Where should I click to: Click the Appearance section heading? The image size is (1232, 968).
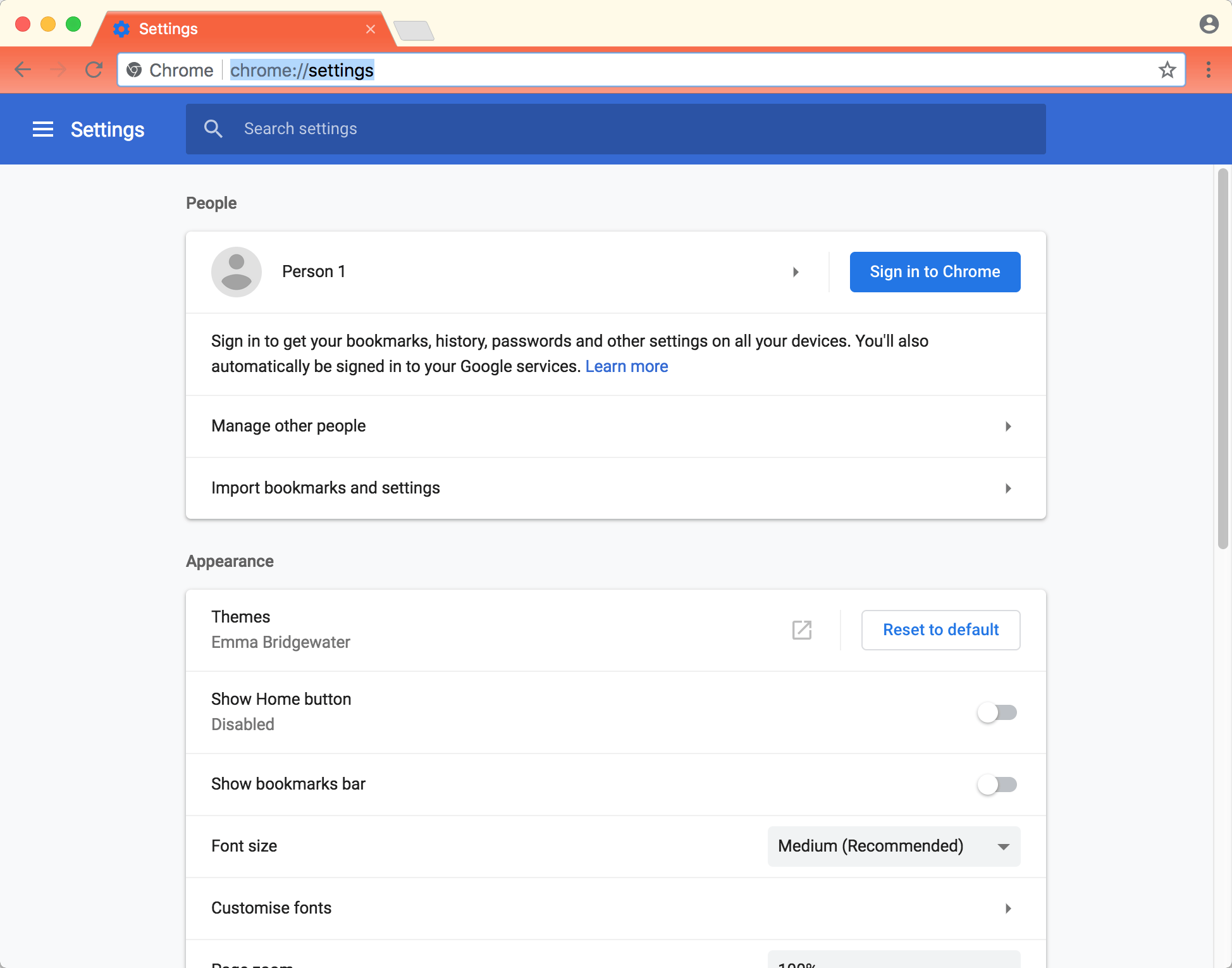coord(230,562)
